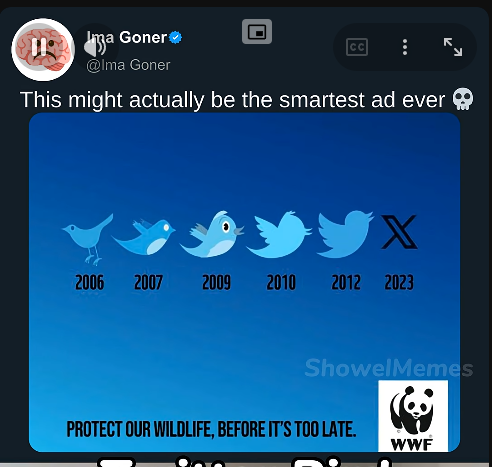Click the 2006 Twitter bird logo

pyautogui.click(x=88, y=239)
